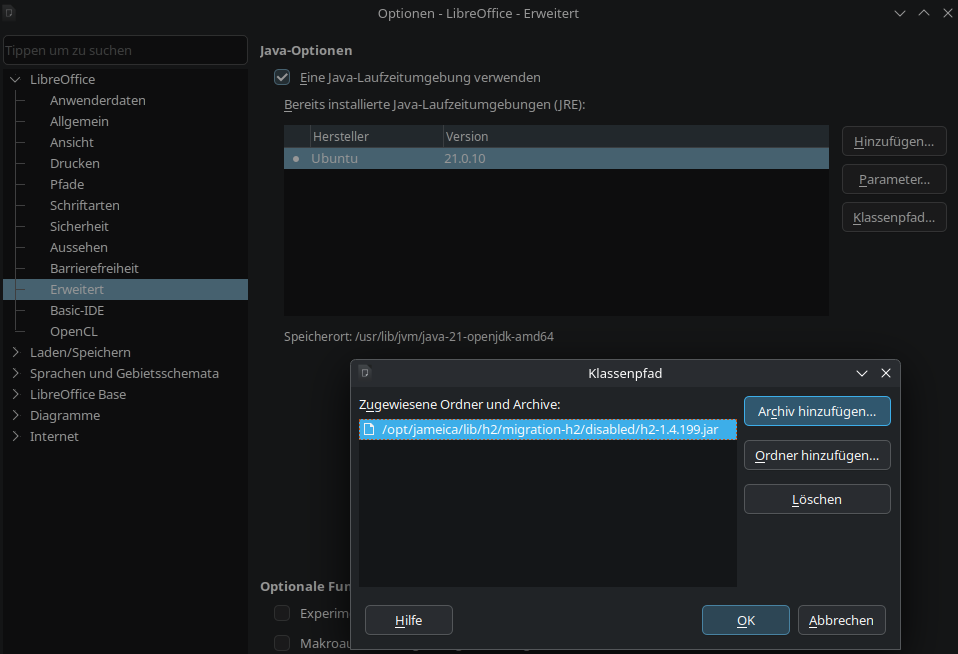Expand Sprachen und Gebietsschemata node
Image resolution: width=958 pixels, height=654 pixels.
15,373
